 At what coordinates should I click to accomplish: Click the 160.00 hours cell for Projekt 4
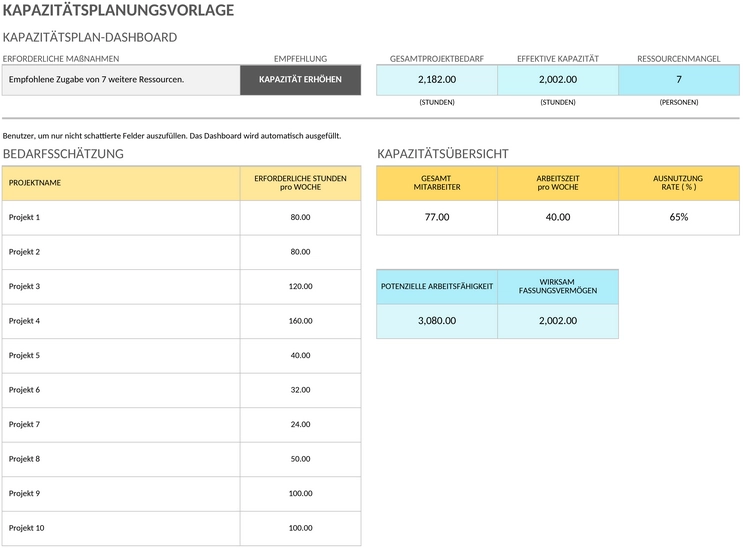tap(300, 321)
